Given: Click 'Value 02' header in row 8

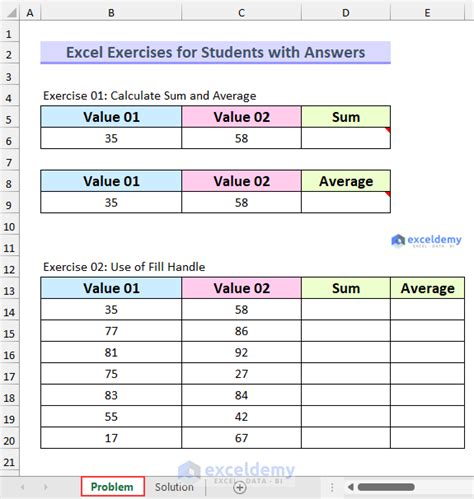Looking at the screenshot, I should click(x=241, y=181).
